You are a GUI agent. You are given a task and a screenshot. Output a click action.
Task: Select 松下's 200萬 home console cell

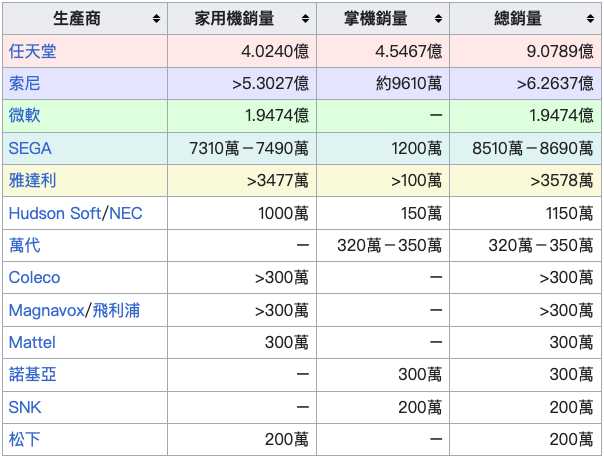click(x=242, y=440)
